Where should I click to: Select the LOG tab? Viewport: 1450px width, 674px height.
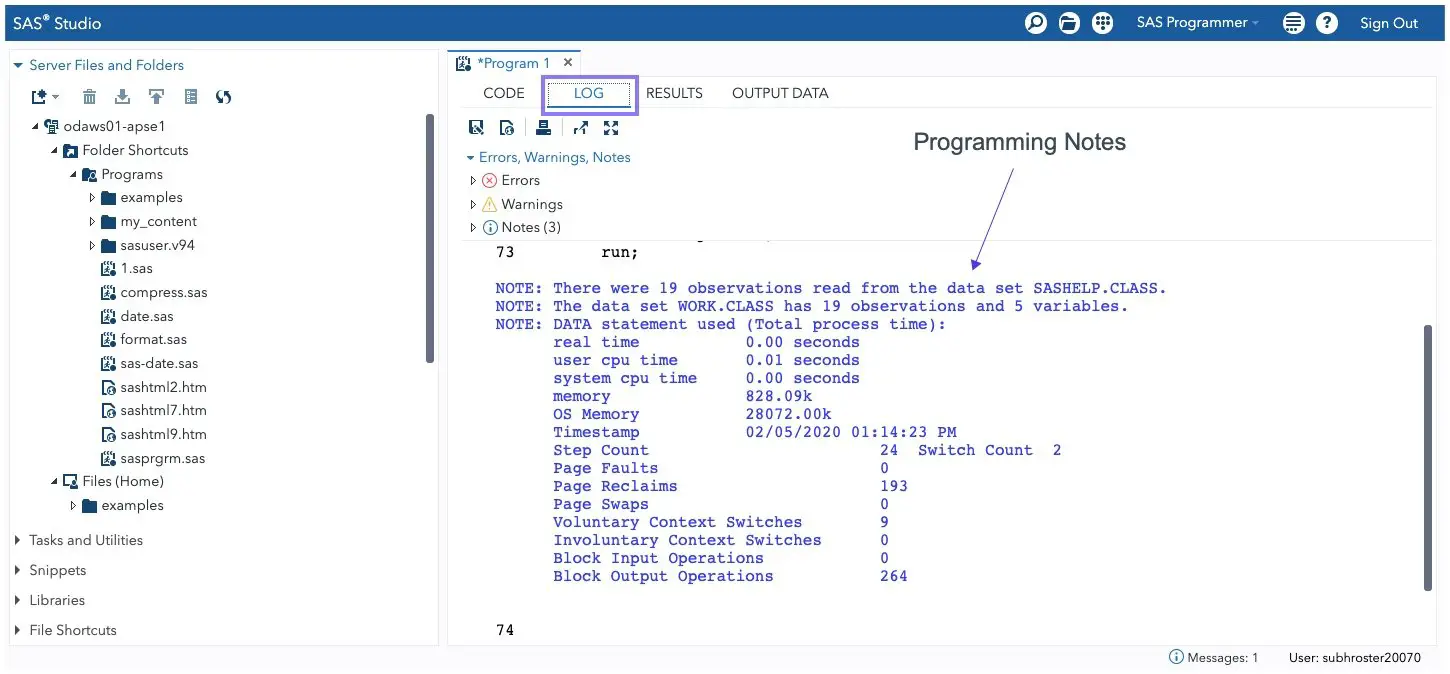[589, 93]
